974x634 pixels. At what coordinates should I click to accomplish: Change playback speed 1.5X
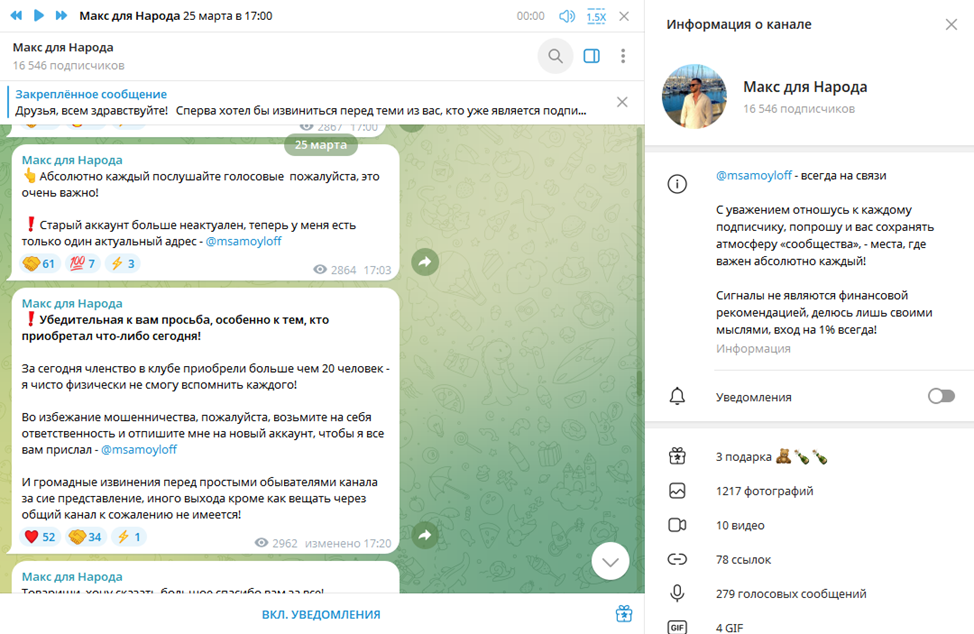click(x=596, y=16)
